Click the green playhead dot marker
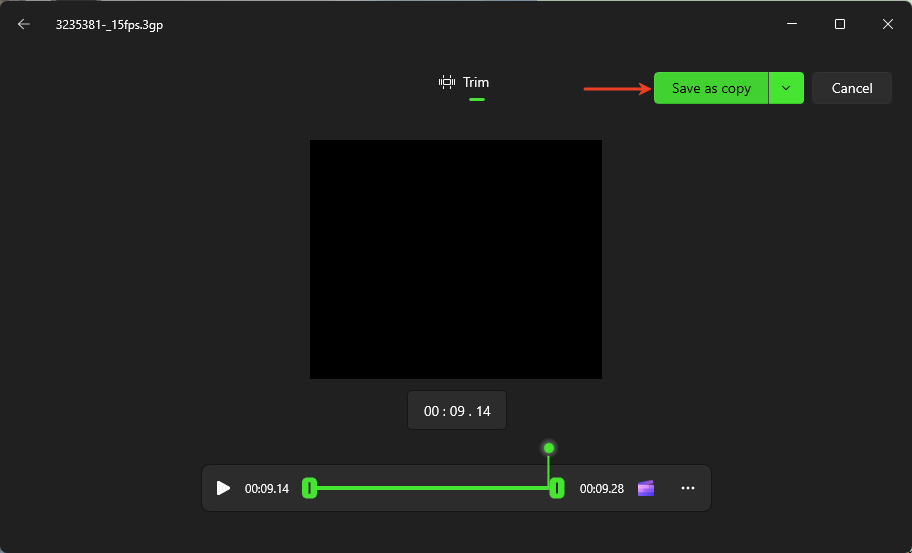 549,448
